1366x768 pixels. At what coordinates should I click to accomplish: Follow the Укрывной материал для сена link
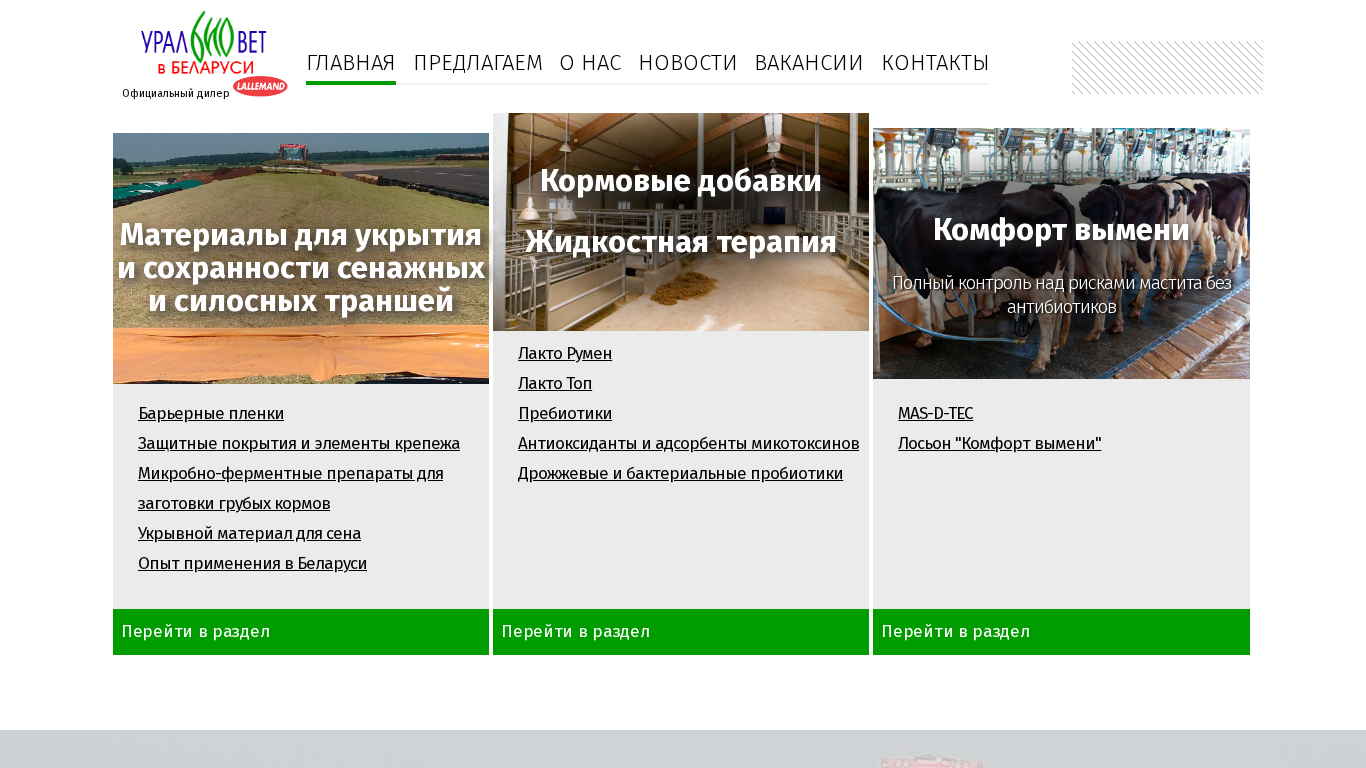tap(249, 534)
